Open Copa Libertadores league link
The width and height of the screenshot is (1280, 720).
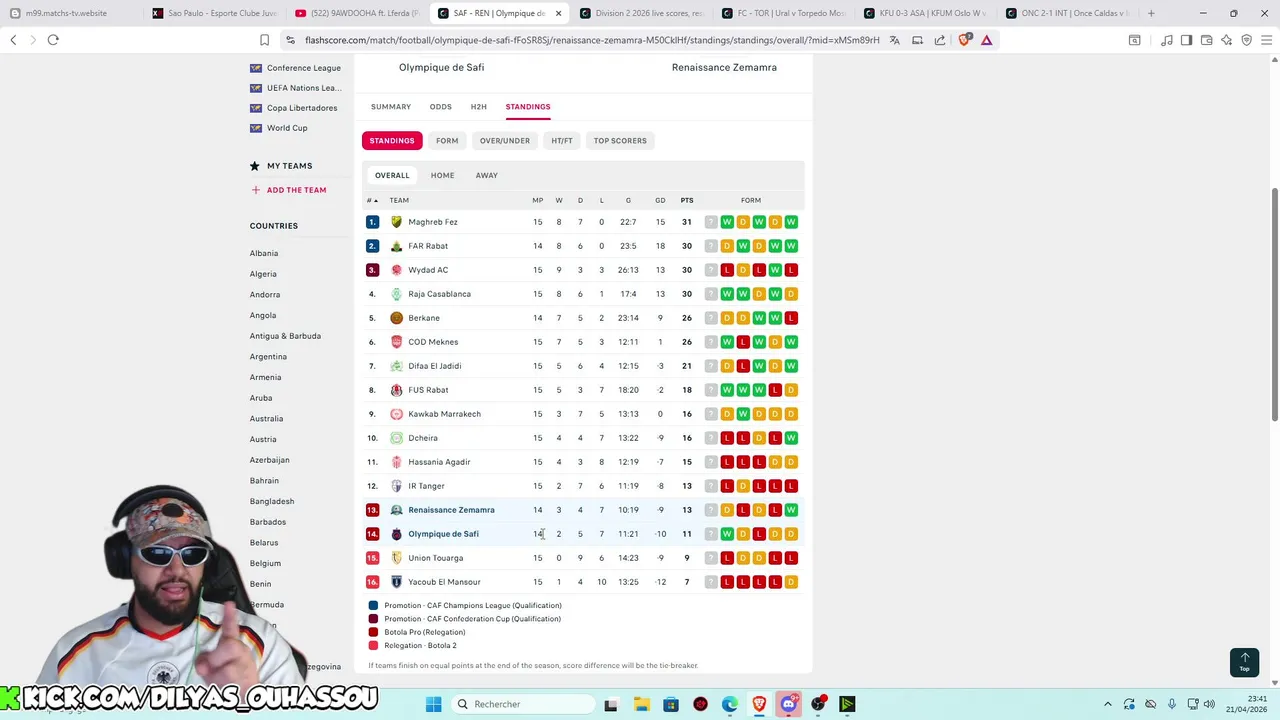[302, 108]
